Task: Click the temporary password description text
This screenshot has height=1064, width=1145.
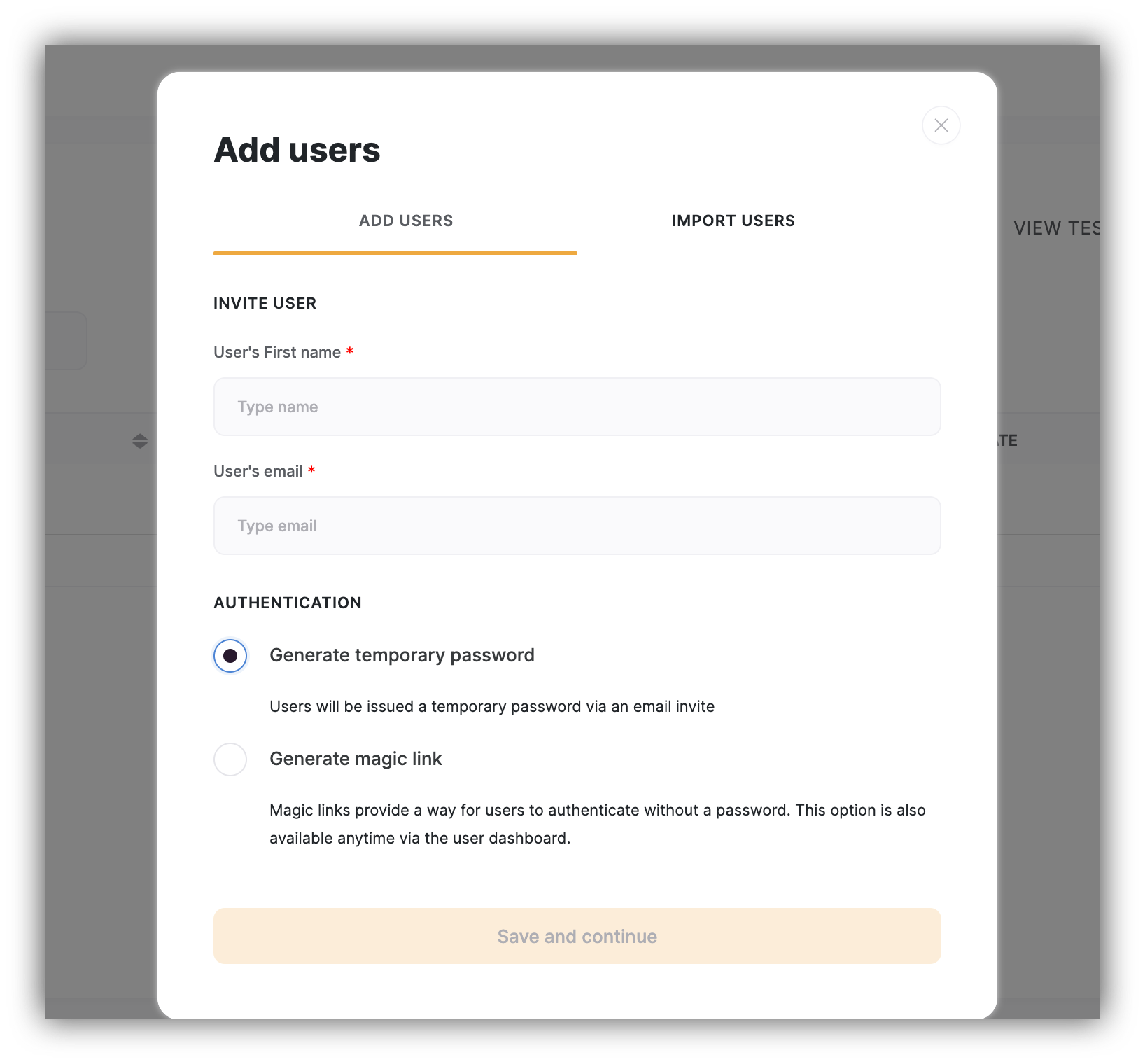Action: click(491, 706)
